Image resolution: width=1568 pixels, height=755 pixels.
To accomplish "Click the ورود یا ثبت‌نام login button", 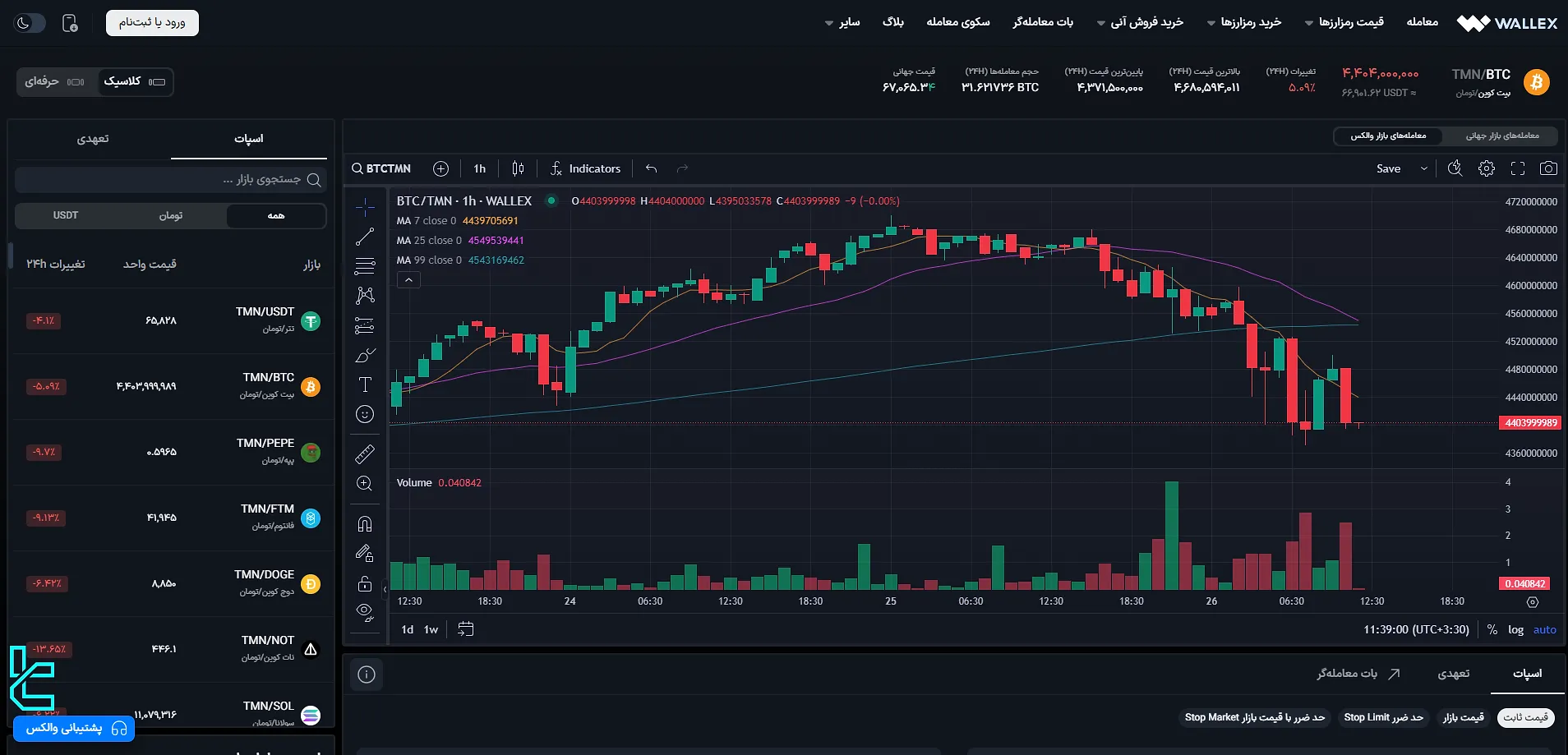I will pyautogui.click(x=152, y=22).
